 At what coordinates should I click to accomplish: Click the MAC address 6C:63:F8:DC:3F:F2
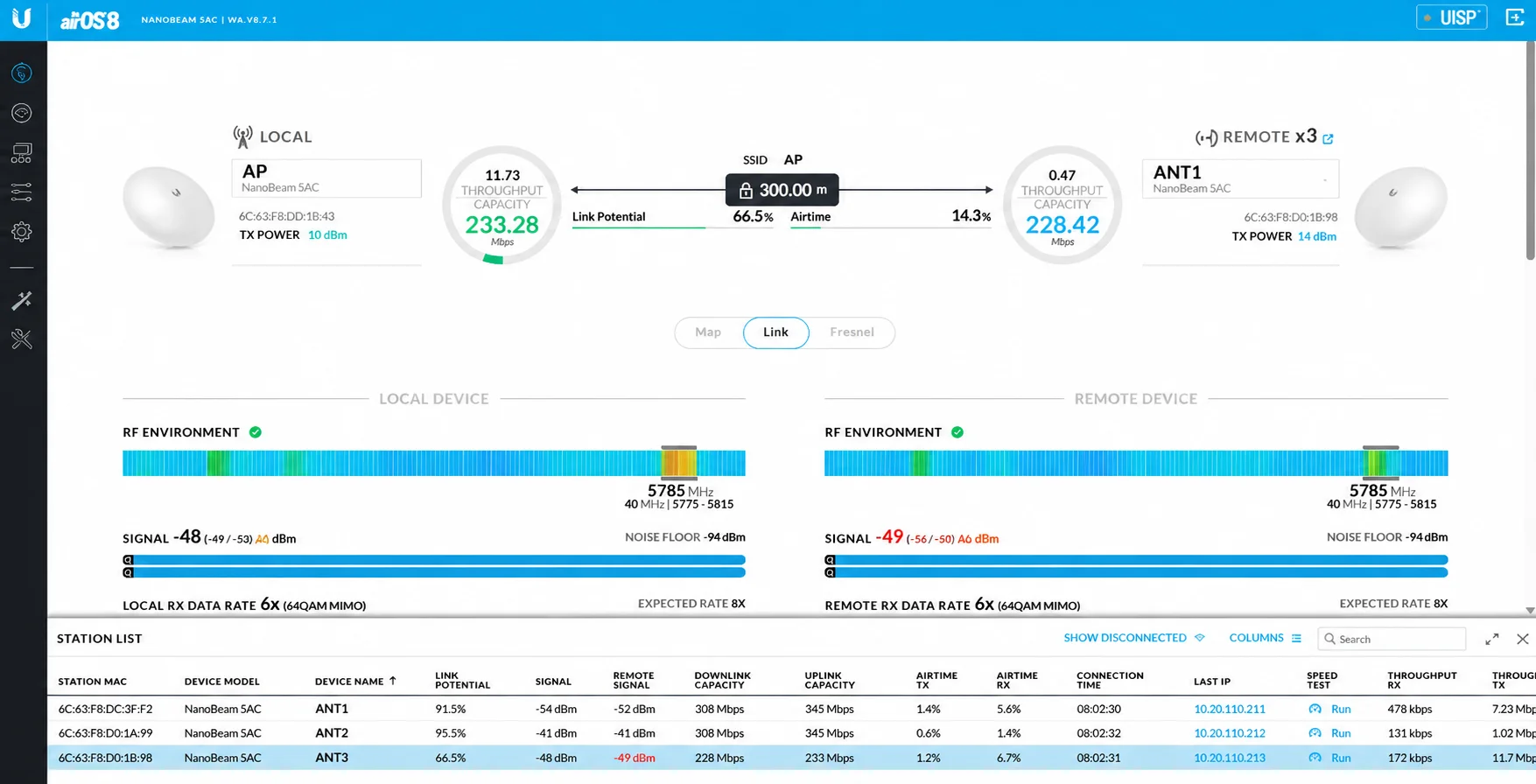[x=105, y=709]
